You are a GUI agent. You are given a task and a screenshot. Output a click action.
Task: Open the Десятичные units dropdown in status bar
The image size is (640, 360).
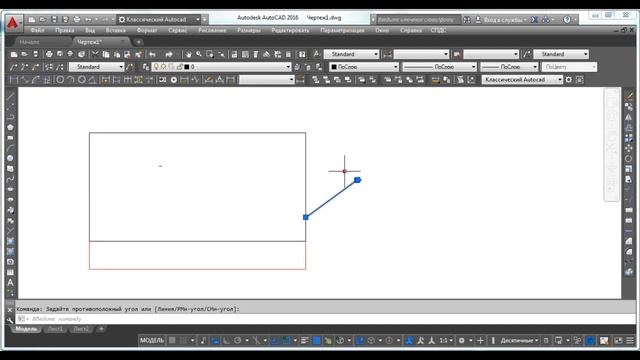(x=519, y=340)
